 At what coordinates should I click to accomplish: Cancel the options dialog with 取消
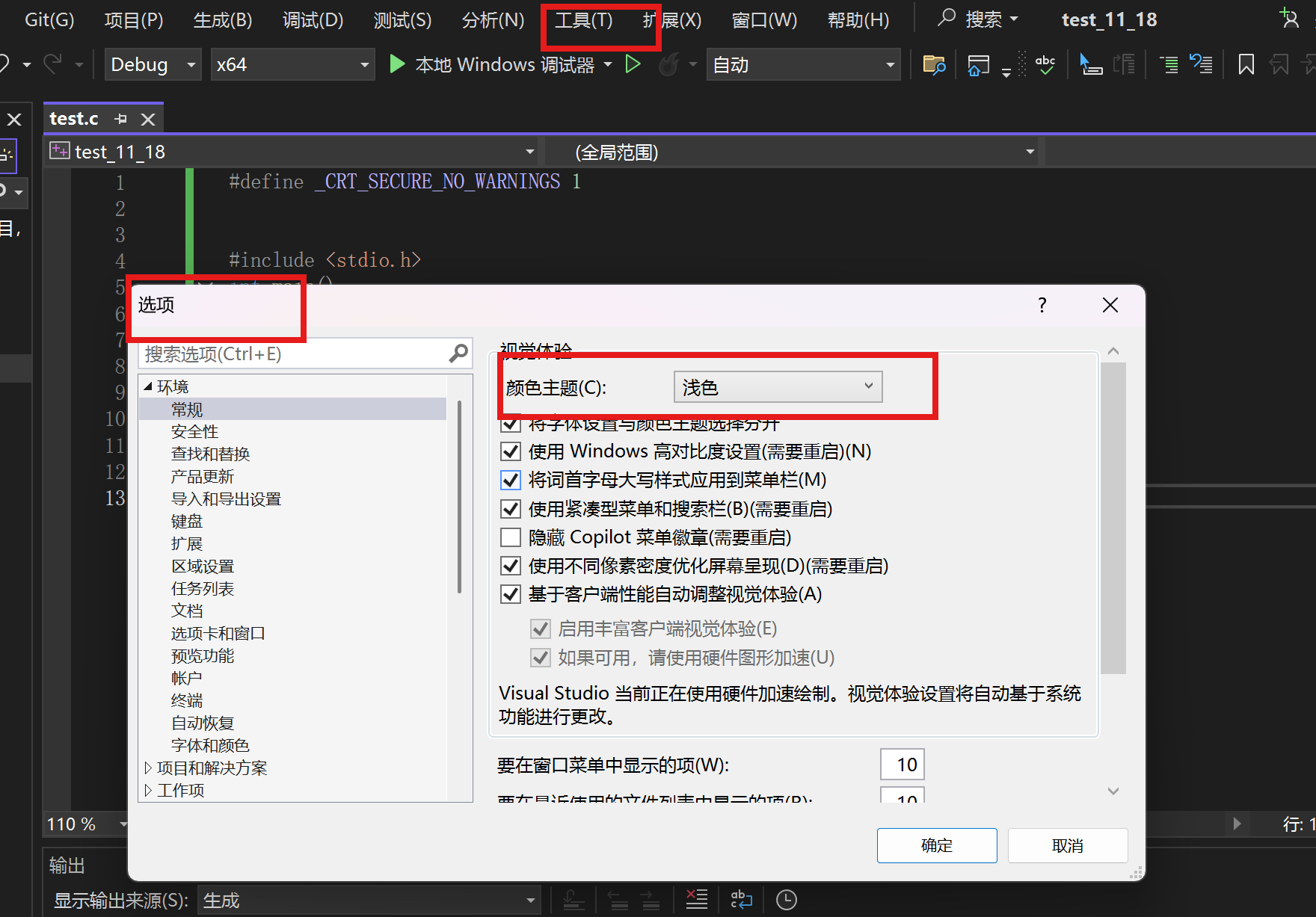tap(1067, 845)
